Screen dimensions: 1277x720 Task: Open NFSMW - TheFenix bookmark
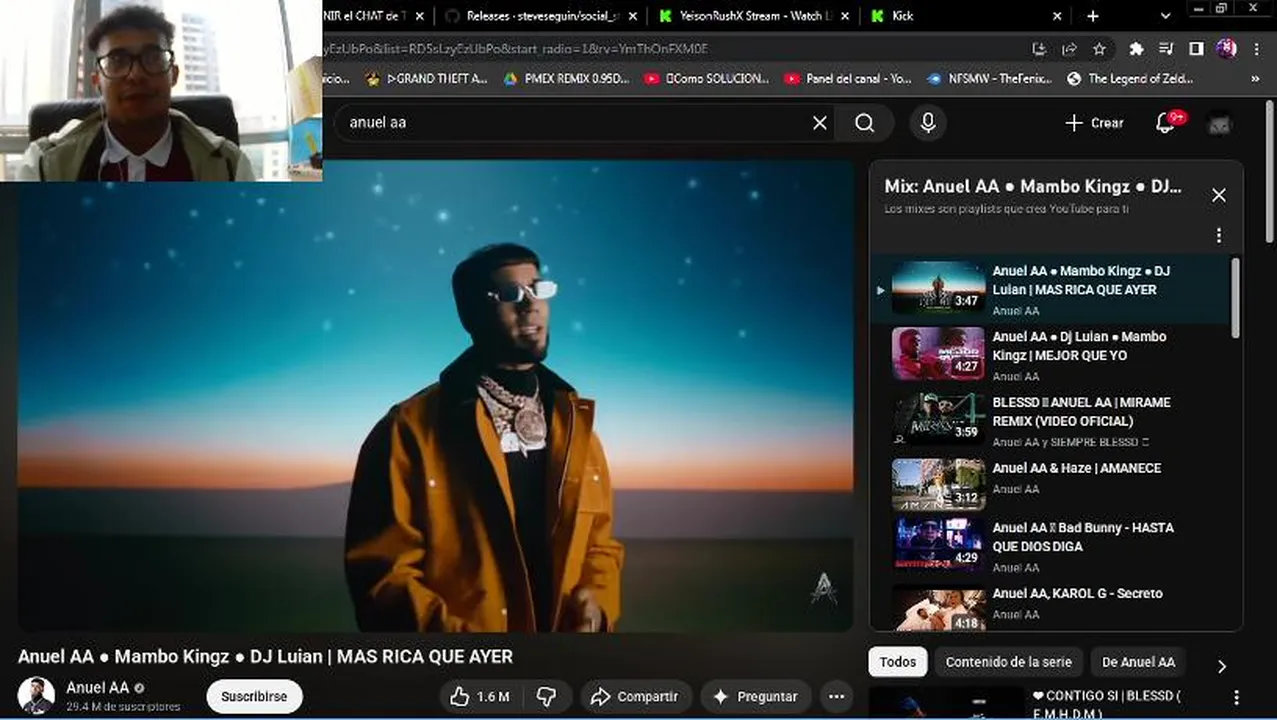pyautogui.click(x=988, y=78)
